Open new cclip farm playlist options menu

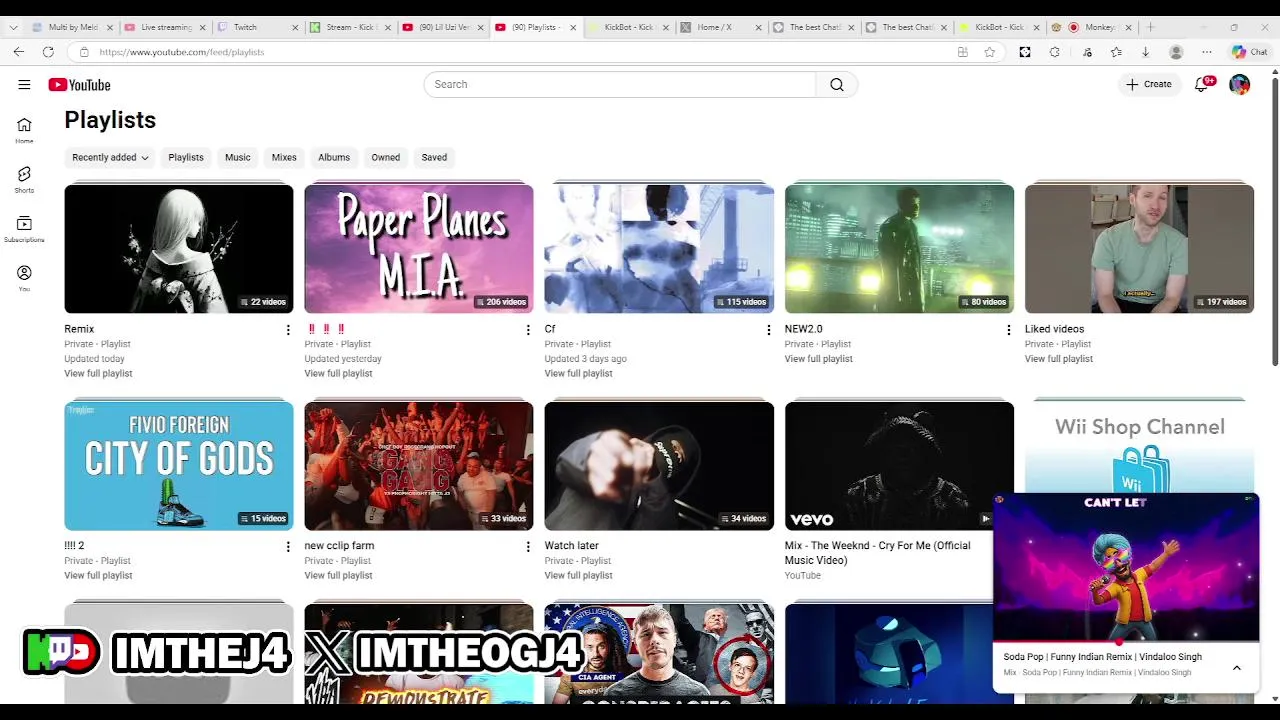[x=528, y=547]
